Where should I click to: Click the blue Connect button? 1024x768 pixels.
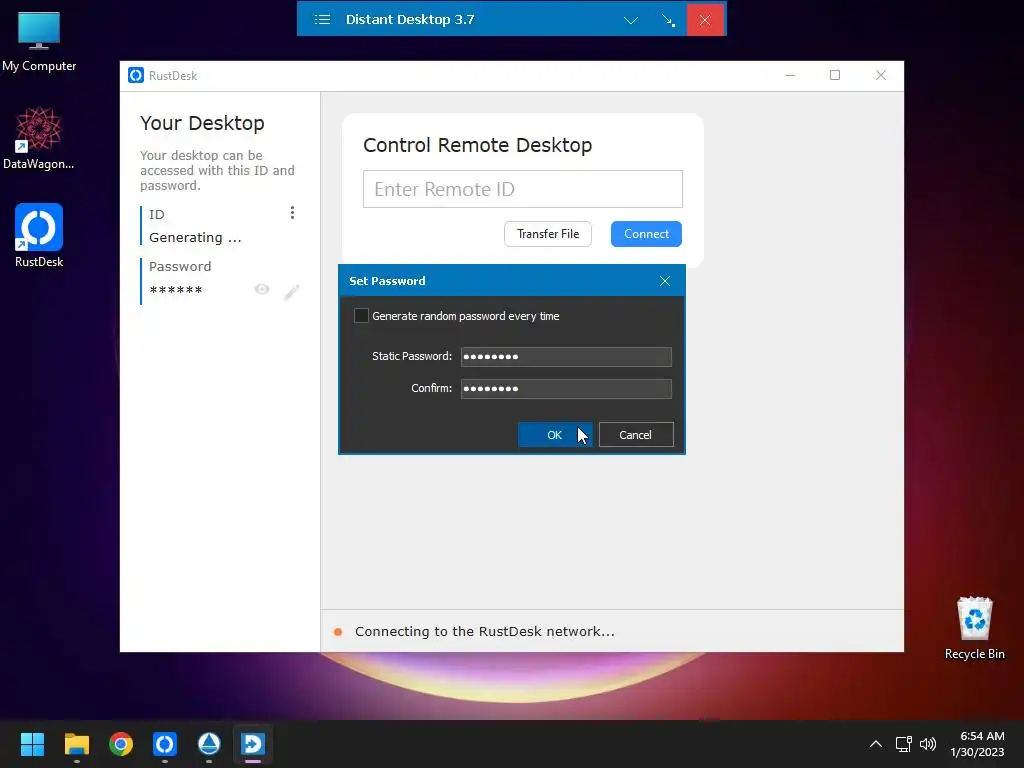(646, 234)
